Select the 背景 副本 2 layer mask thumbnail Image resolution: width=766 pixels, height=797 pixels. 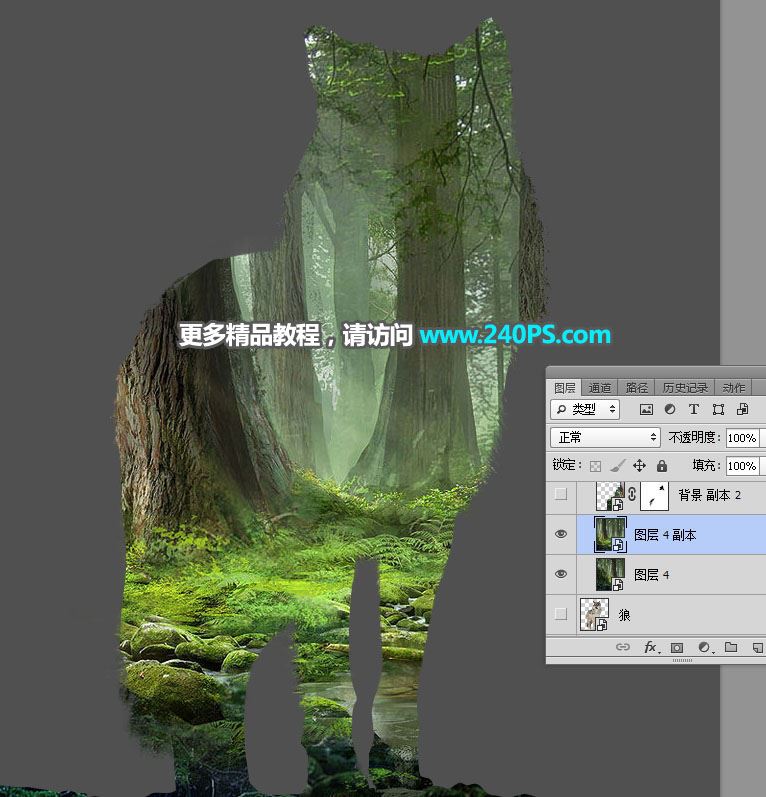coord(654,494)
